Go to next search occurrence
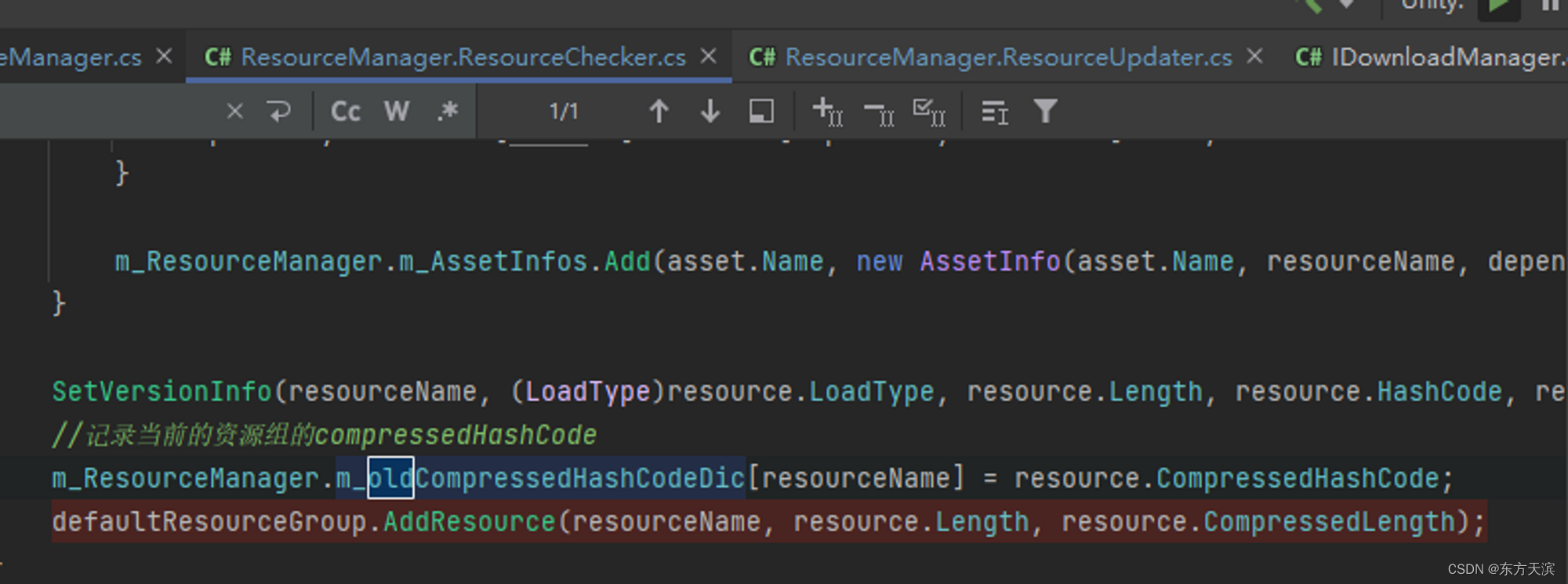1568x584 pixels. [710, 111]
